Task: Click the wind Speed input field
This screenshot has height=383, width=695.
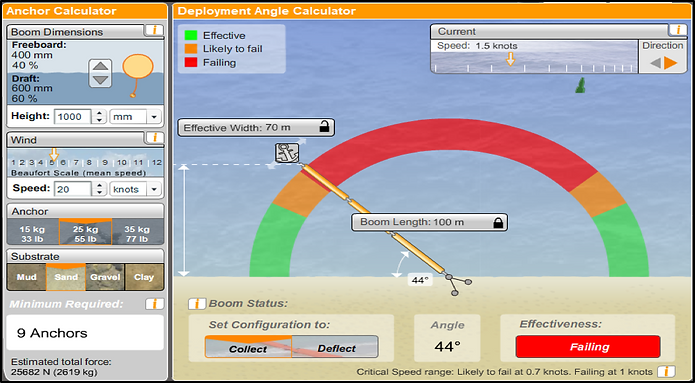Action: tap(73, 189)
